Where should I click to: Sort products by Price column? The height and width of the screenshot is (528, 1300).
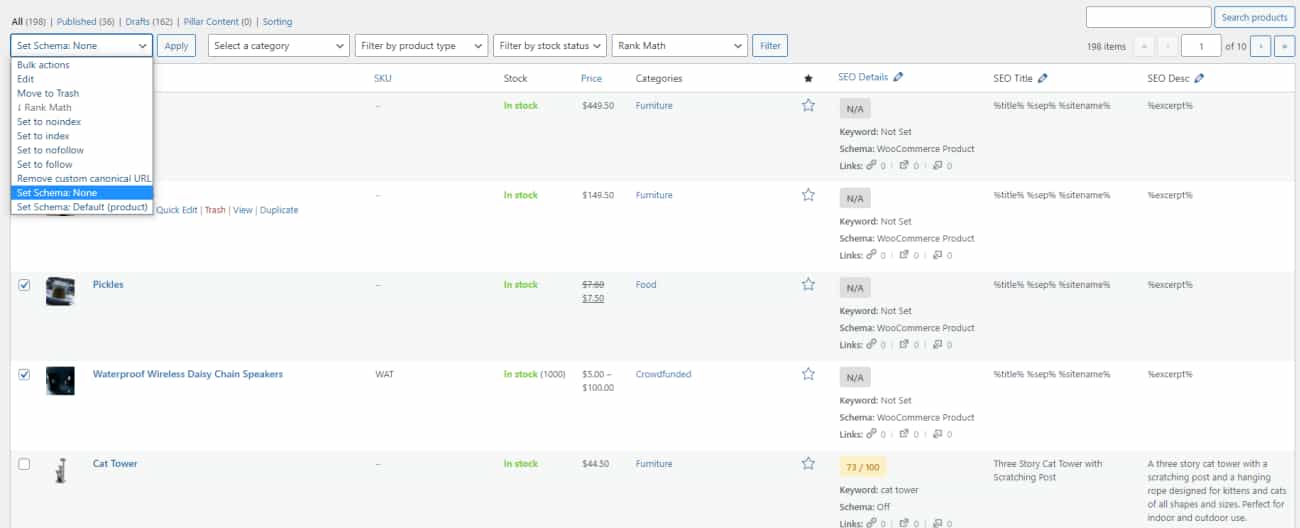pos(592,78)
